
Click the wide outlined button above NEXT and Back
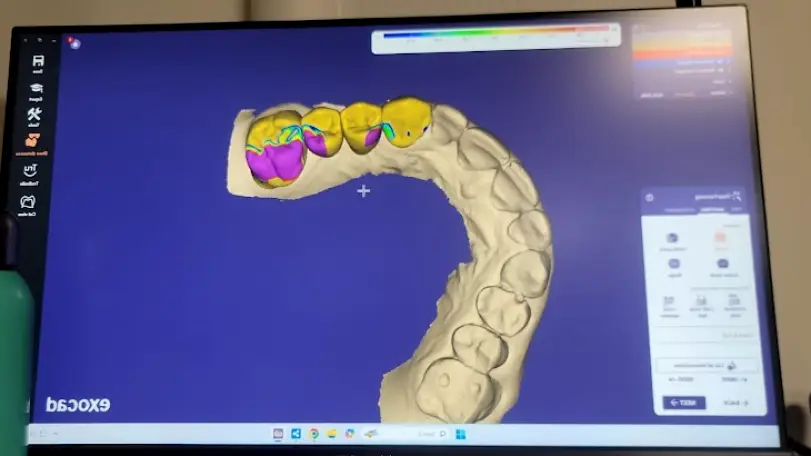[707, 366]
